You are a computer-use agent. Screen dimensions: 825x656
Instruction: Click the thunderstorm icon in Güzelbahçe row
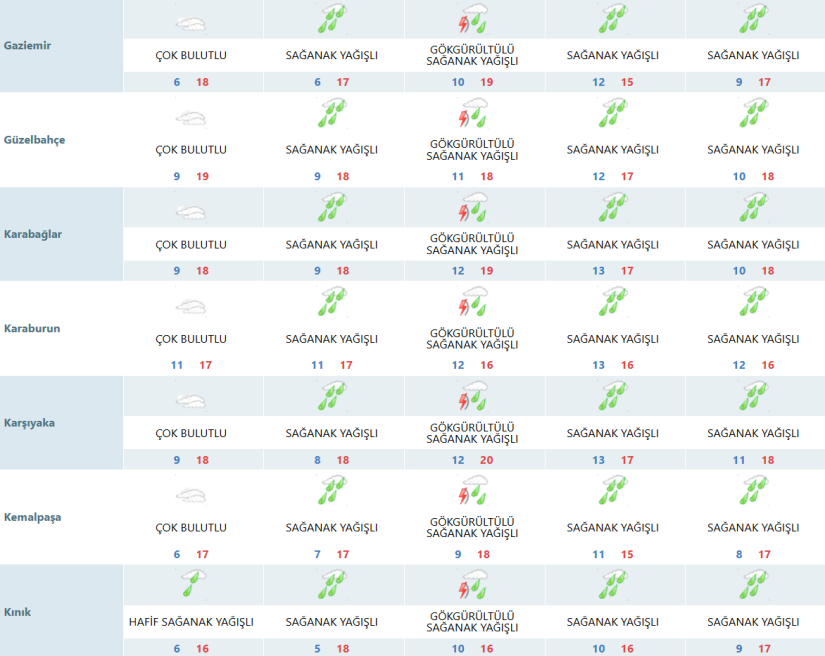(473, 115)
